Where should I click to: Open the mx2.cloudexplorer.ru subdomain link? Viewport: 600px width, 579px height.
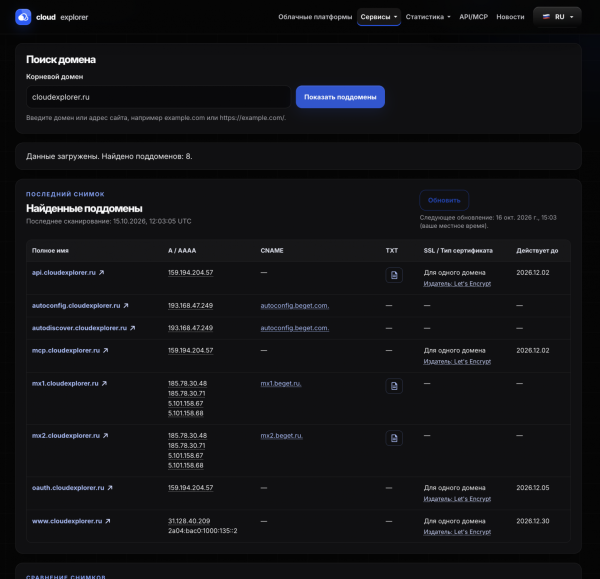66,435
